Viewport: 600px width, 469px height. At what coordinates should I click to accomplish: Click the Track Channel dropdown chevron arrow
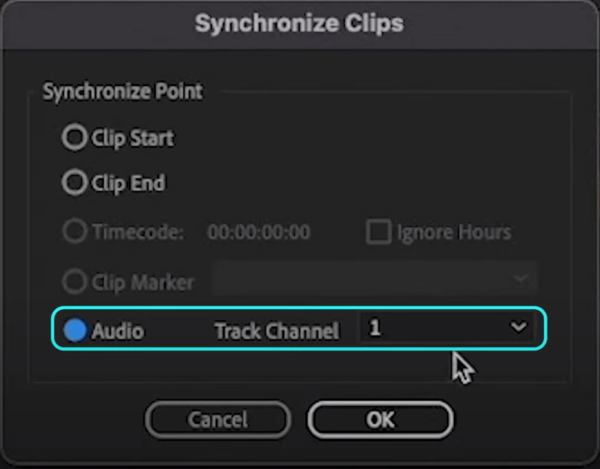[x=518, y=327]
